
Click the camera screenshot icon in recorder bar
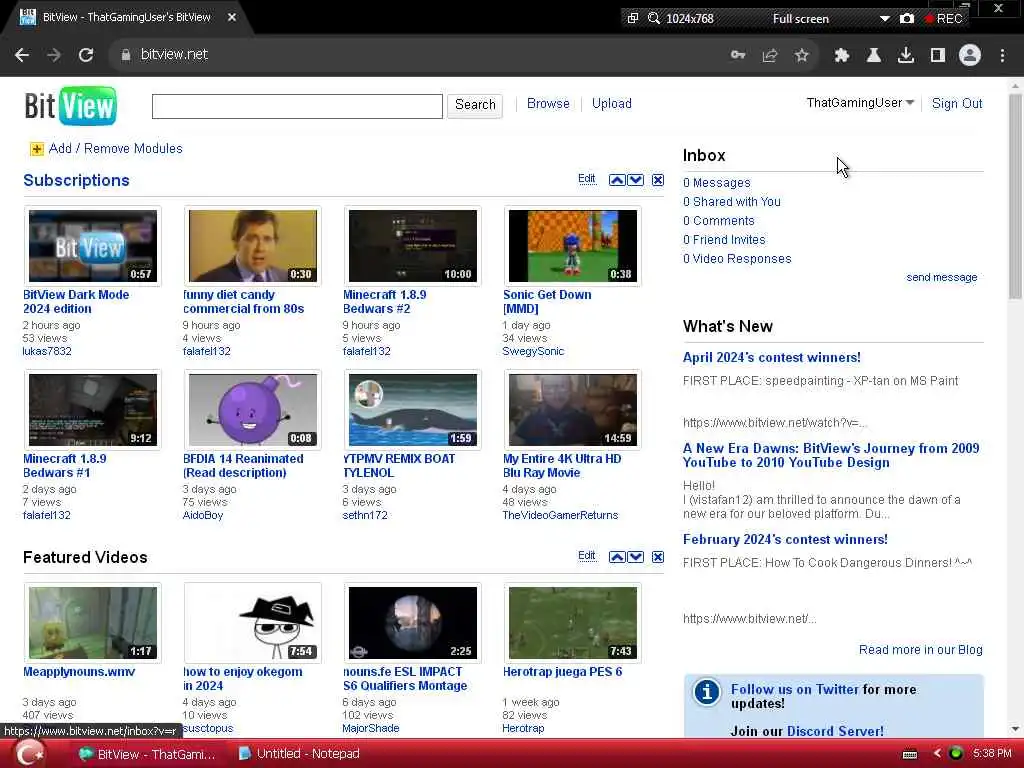click(906, 18)
